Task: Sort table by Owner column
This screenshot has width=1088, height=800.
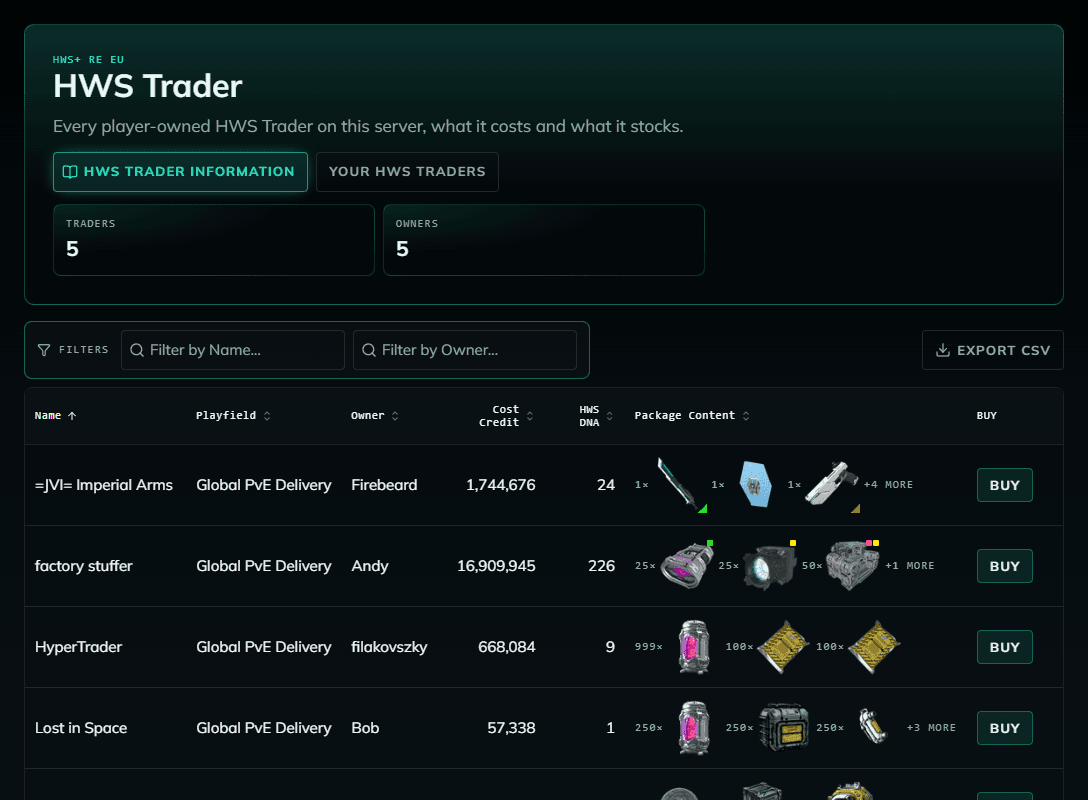Action: (375, 416)
